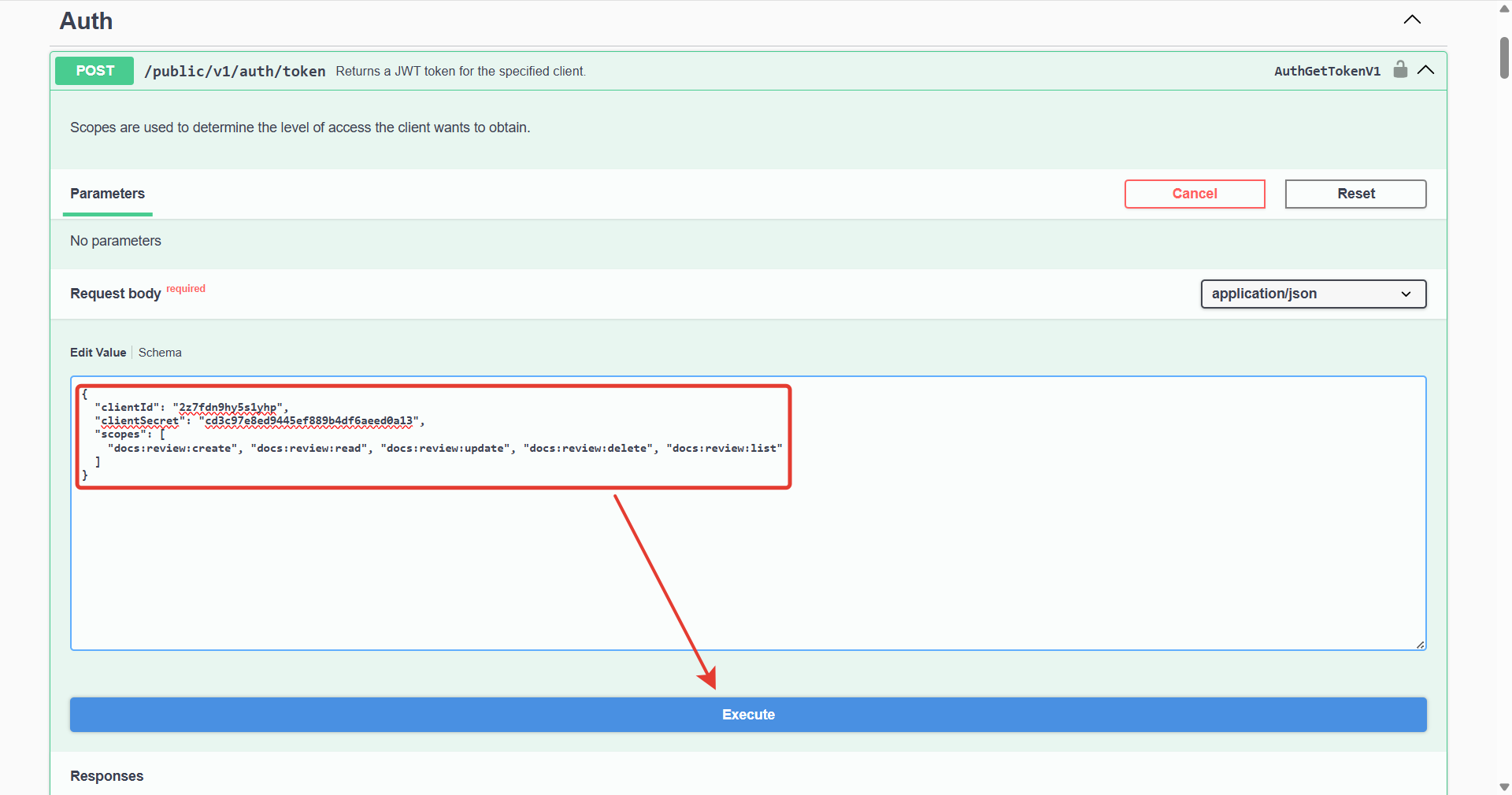Click the AuthGetTokenV1 operation label

pyautogui.click(x=1327, y=71)
